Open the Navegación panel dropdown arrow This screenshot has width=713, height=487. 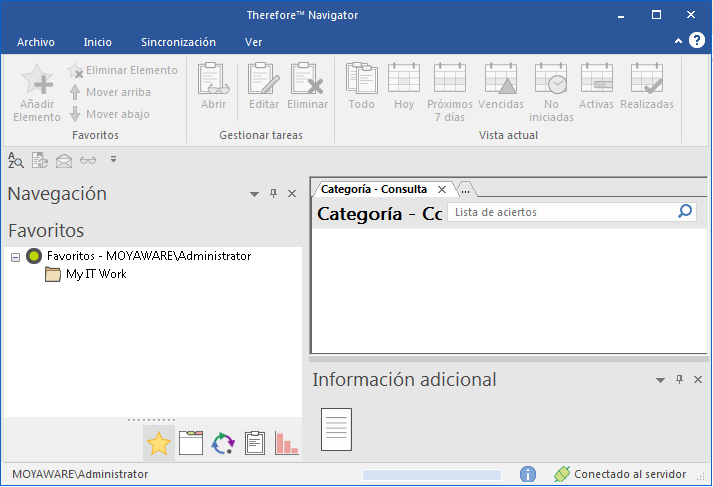(254, 194)
